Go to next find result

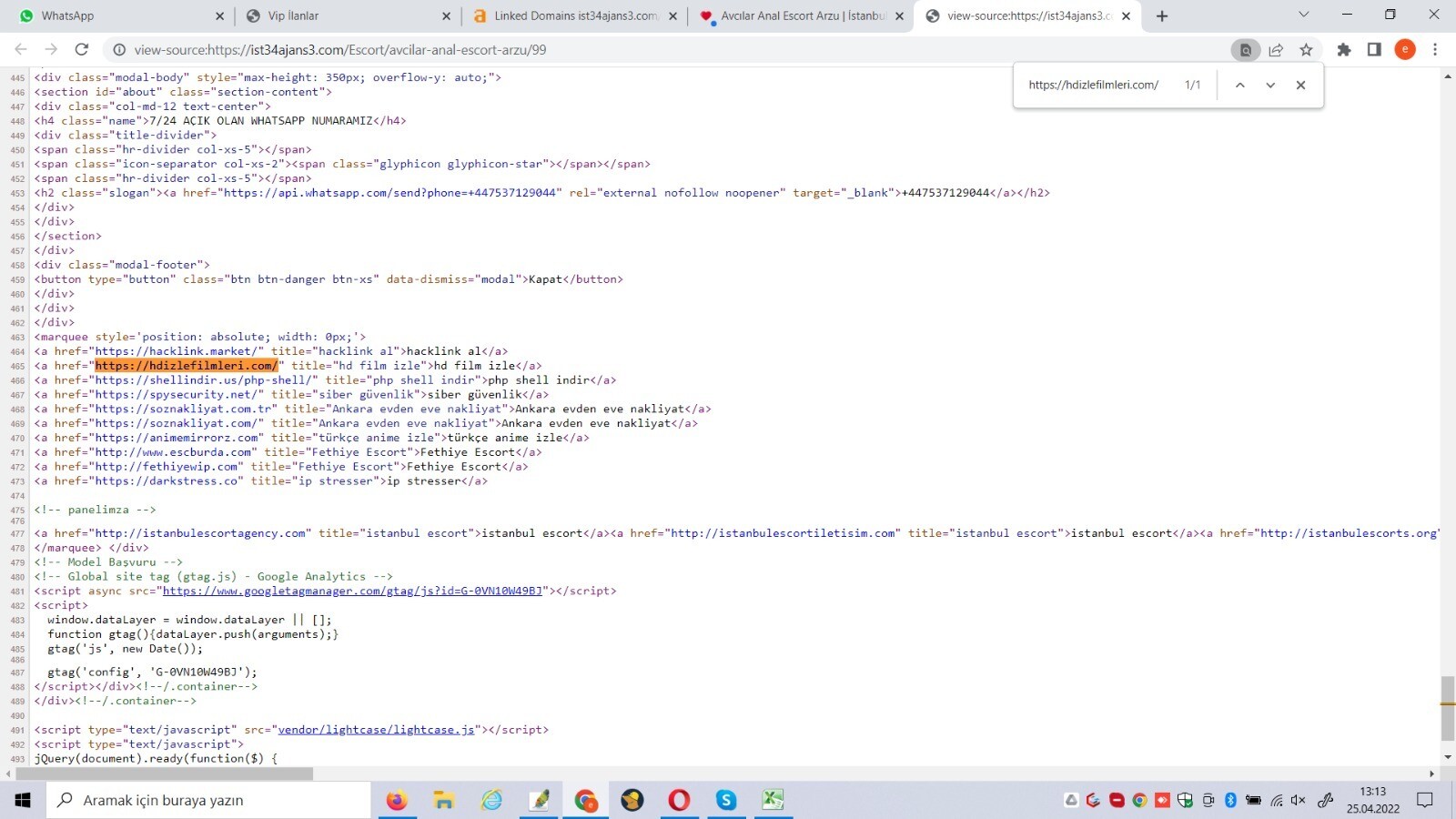[1270, 85]
